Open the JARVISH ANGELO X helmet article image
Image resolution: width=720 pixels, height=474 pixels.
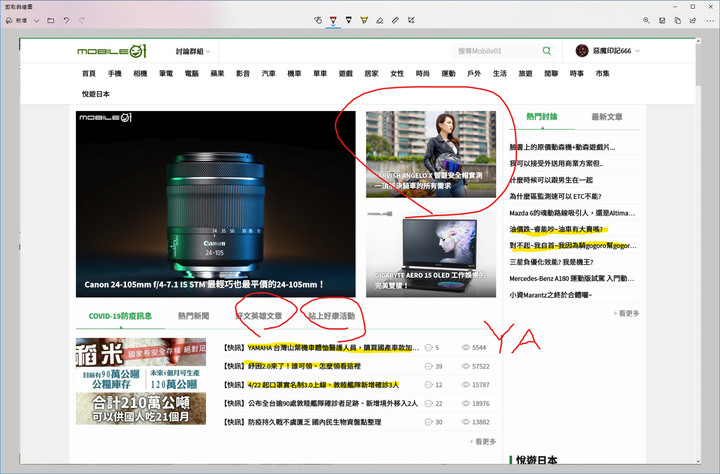click(x=431, y=154)
